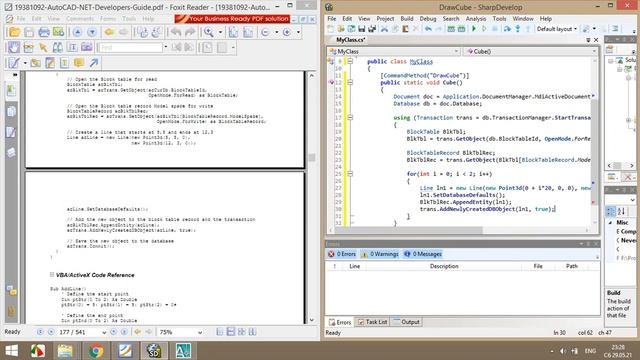Select the Hand tool in Foxit Reader

point(13,47)
